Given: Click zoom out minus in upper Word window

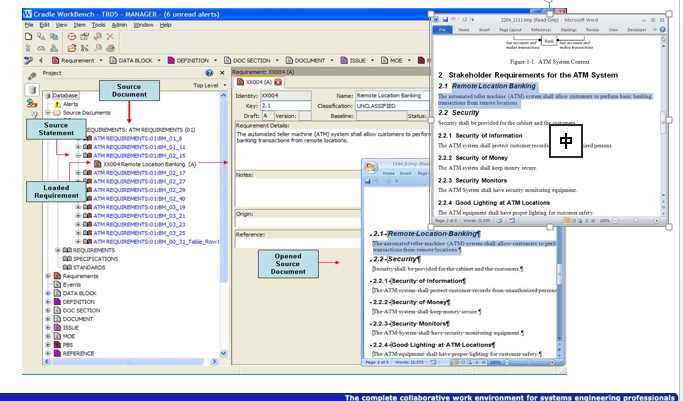Looking at the screenshot, I should point(615,221).
